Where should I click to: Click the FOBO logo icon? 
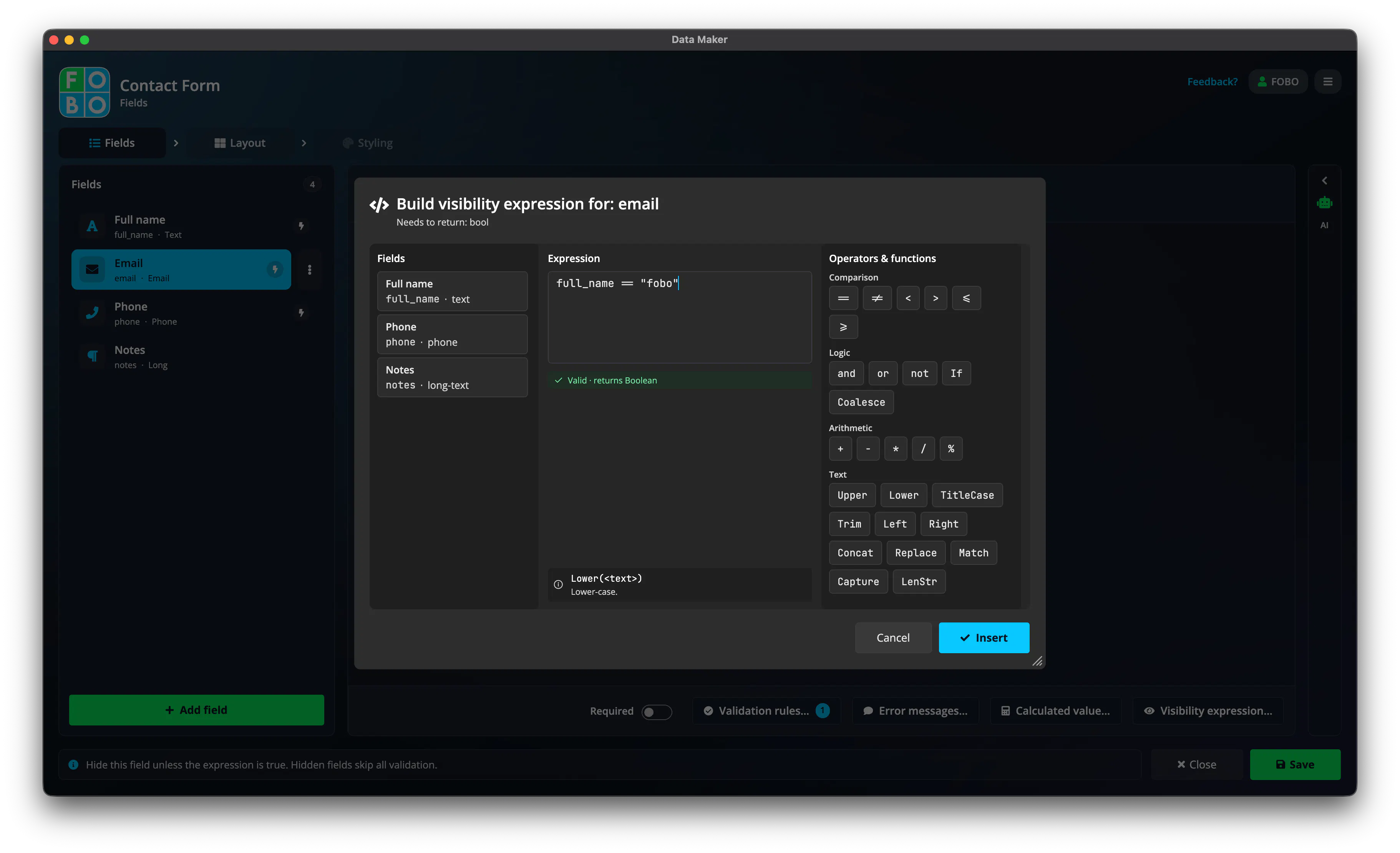(84, 92)
